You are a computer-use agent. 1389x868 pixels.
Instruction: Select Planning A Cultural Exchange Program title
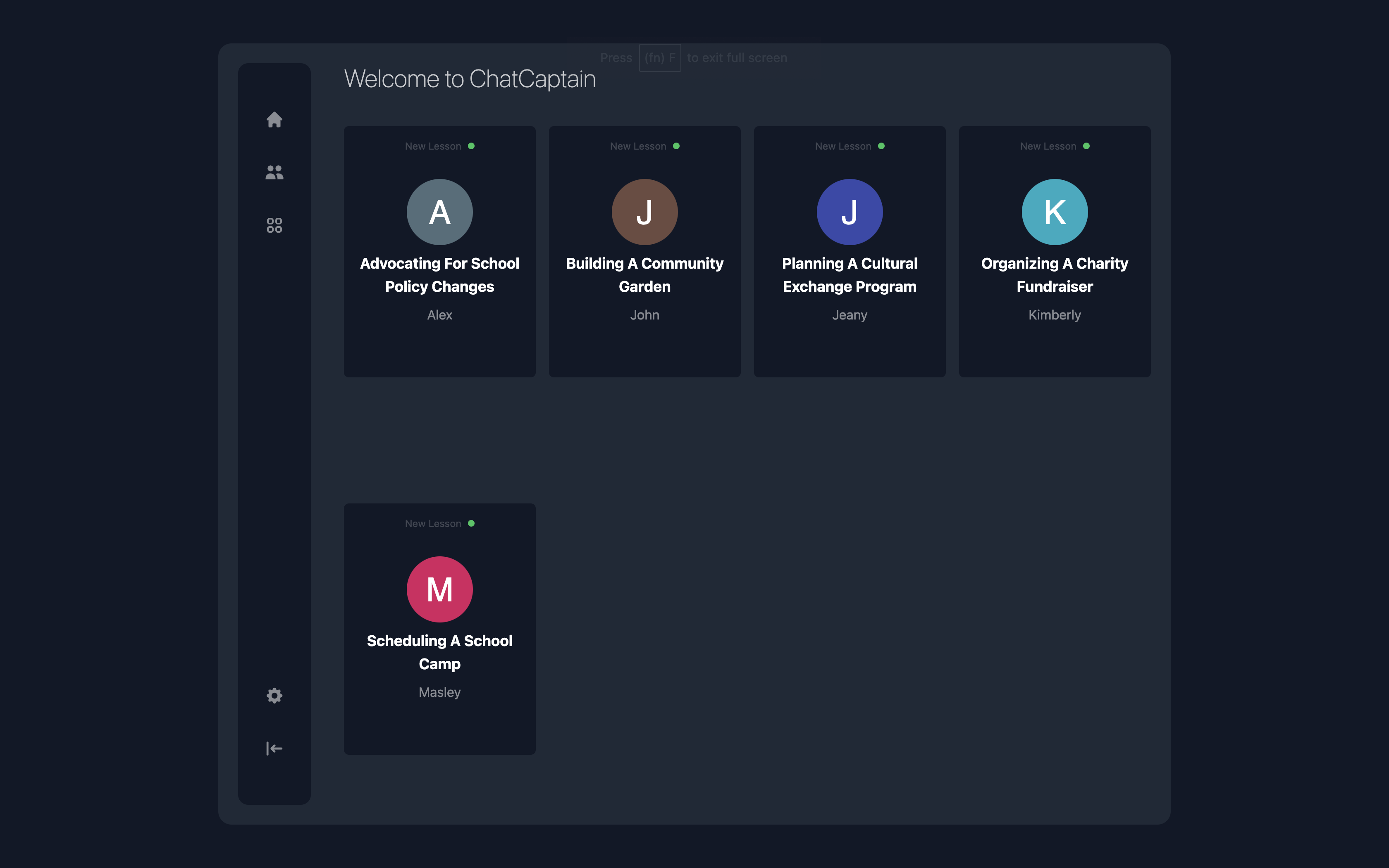pyautogui.click(x=850, y=275)
